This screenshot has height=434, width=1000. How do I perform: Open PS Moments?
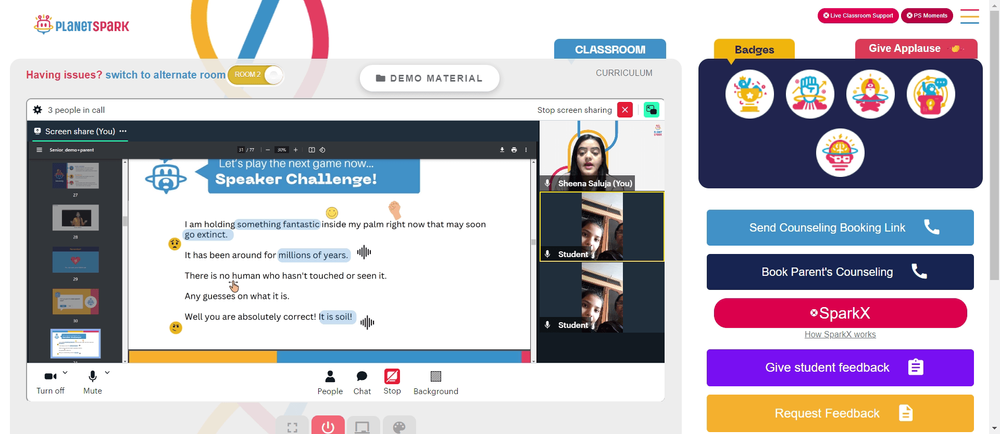pos(927,15)
